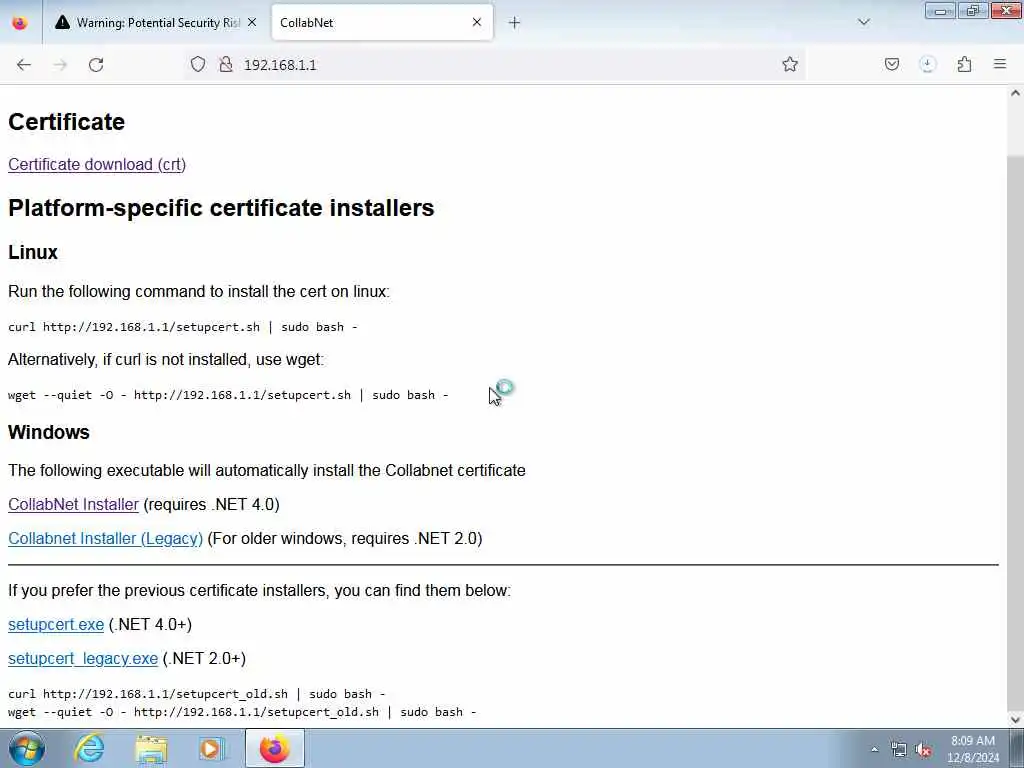Image resolution: width=1024 pixels, height=768 pixels.
Task: Open the Firefox hamburger application menu
Action: tap(1000, 64)
